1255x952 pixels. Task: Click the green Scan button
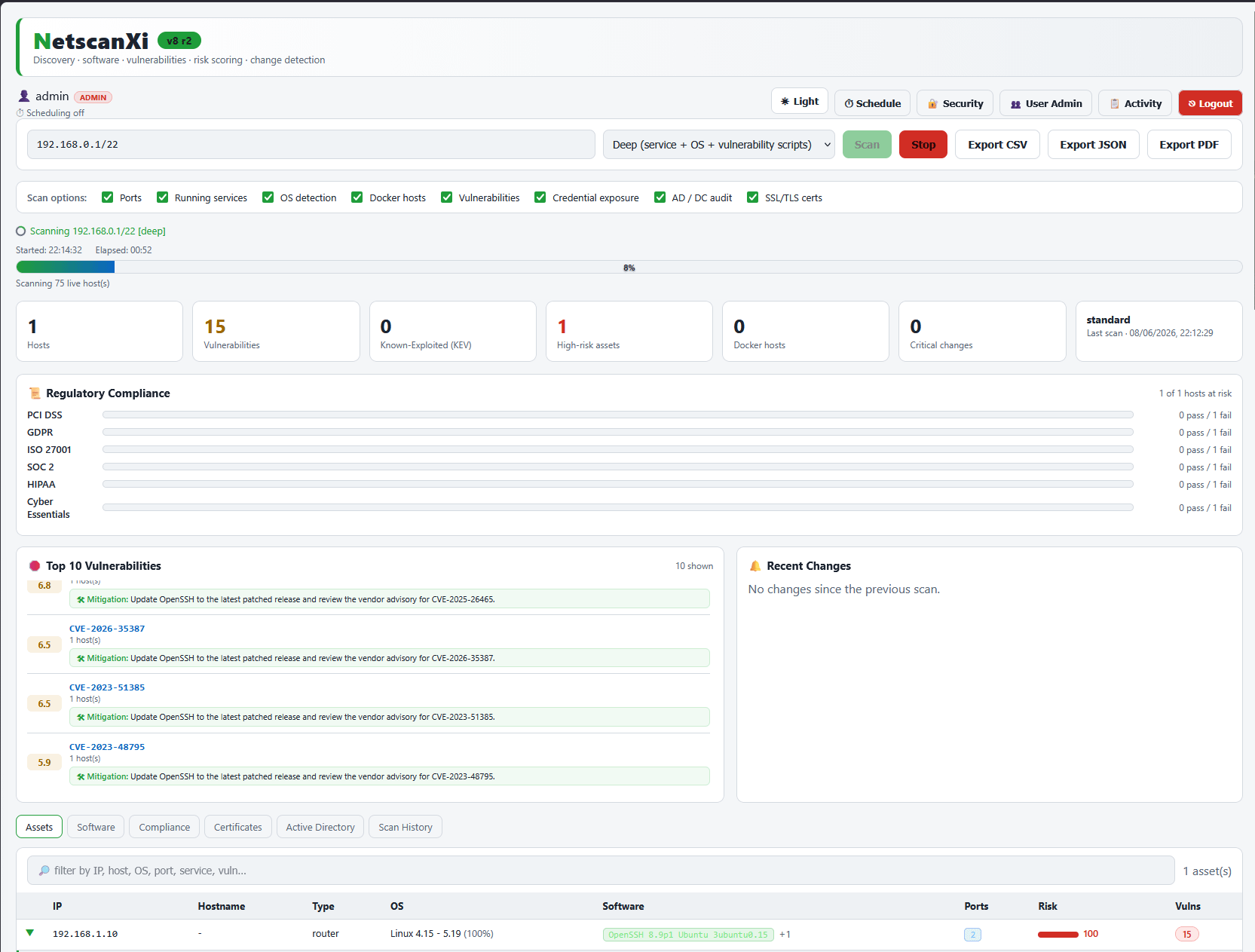click(867, 145)
